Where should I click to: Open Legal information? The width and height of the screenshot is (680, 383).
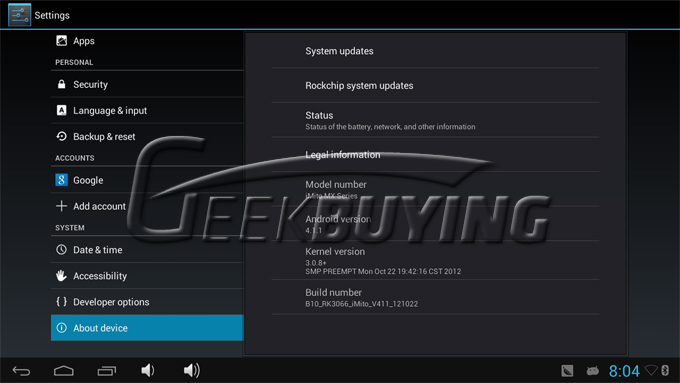click(x=435, y=154)
